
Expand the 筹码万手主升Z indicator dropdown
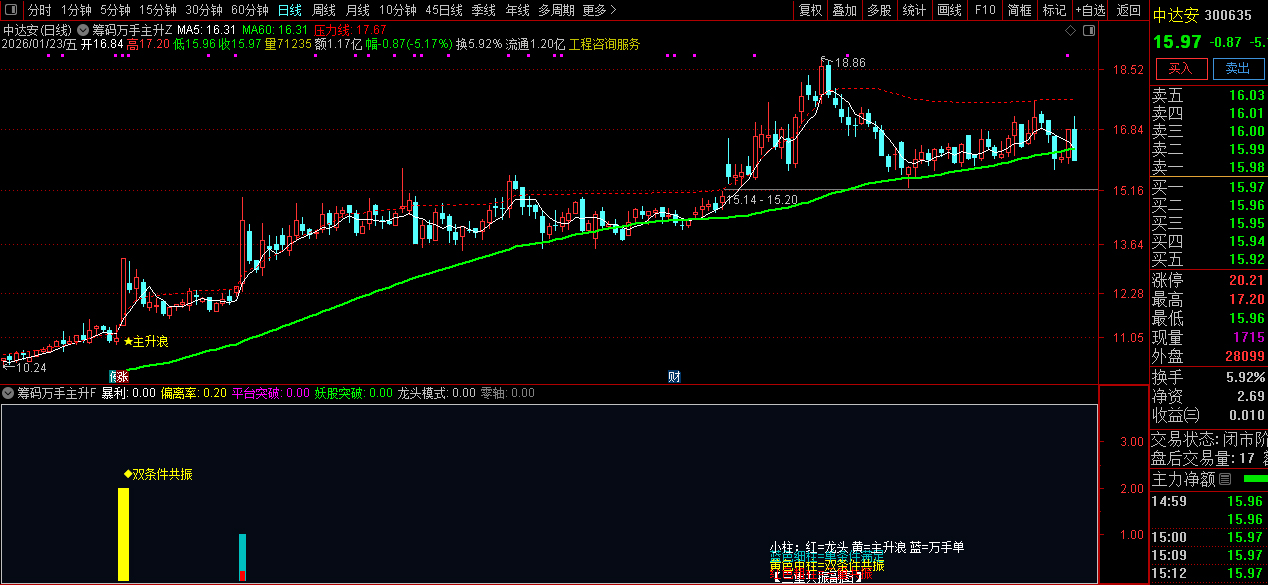coord(82,31)
